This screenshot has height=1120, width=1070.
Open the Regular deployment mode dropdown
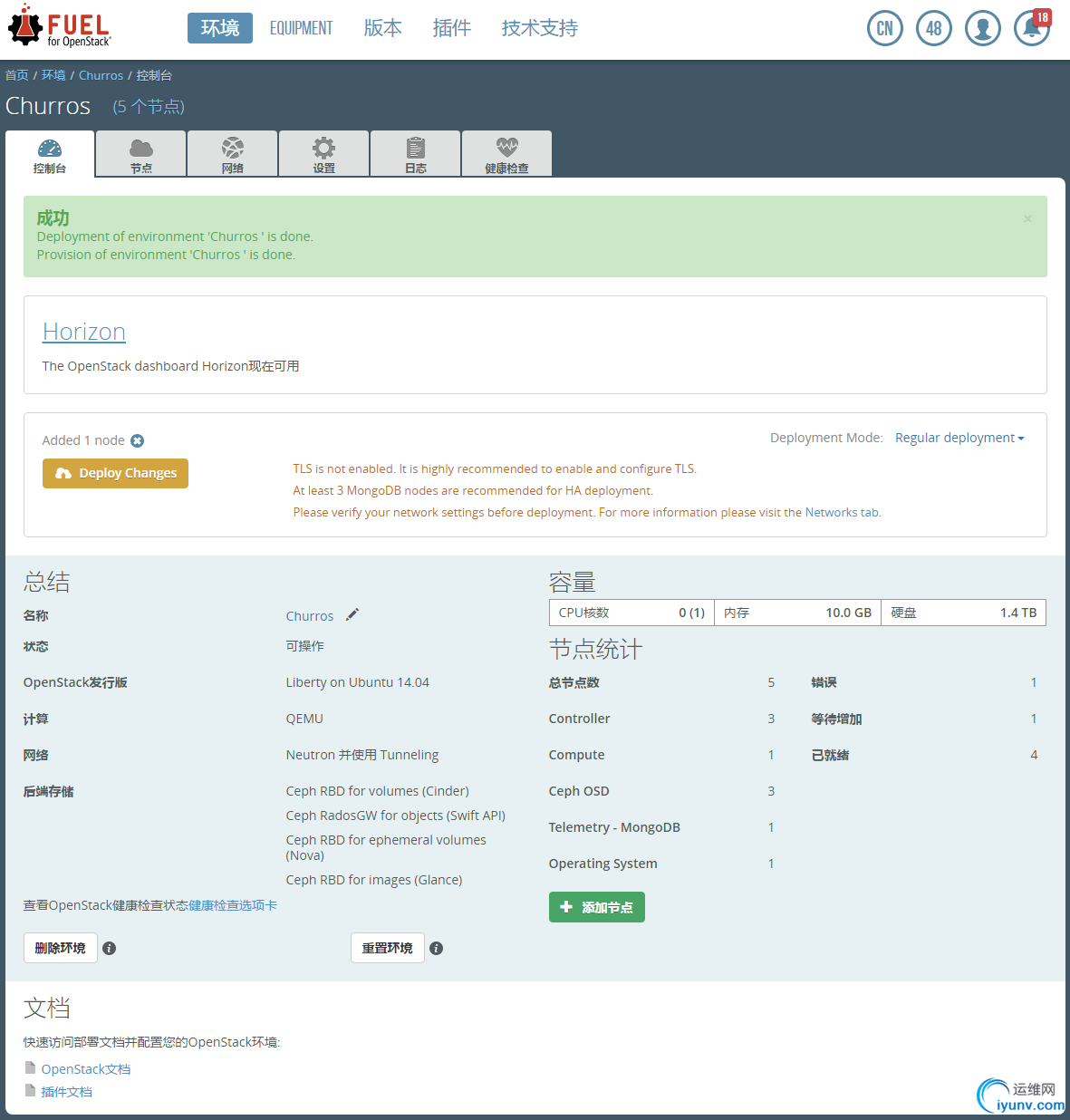[959, 438]
